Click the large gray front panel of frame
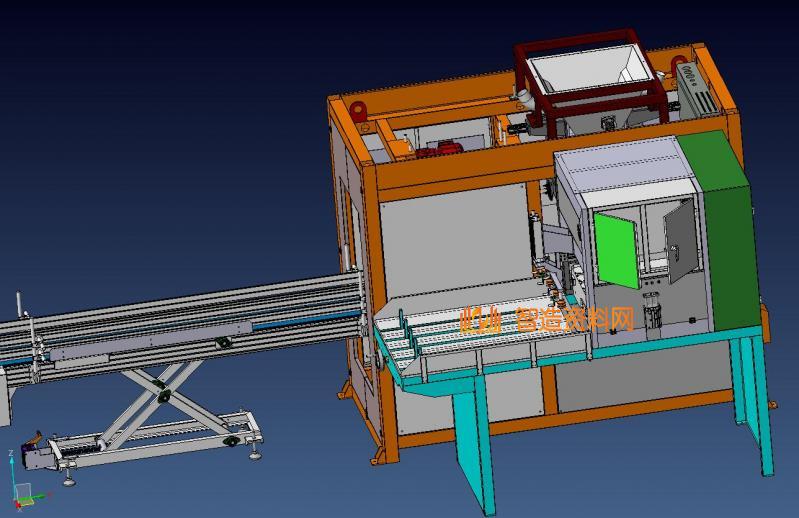Viewport: 799px width, 518px height. coord(450,250)
